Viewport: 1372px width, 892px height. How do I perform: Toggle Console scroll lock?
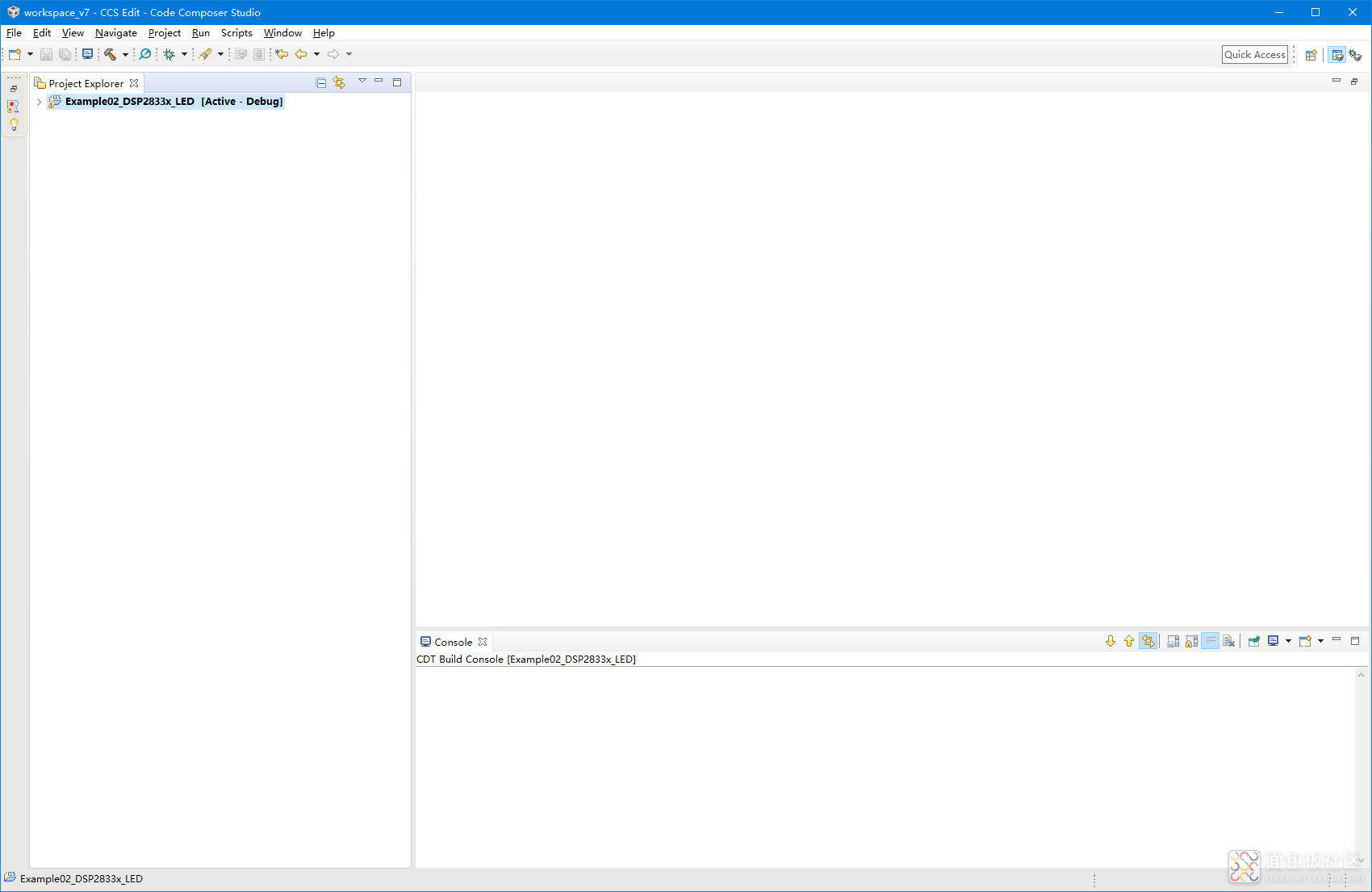[1192, 641]
